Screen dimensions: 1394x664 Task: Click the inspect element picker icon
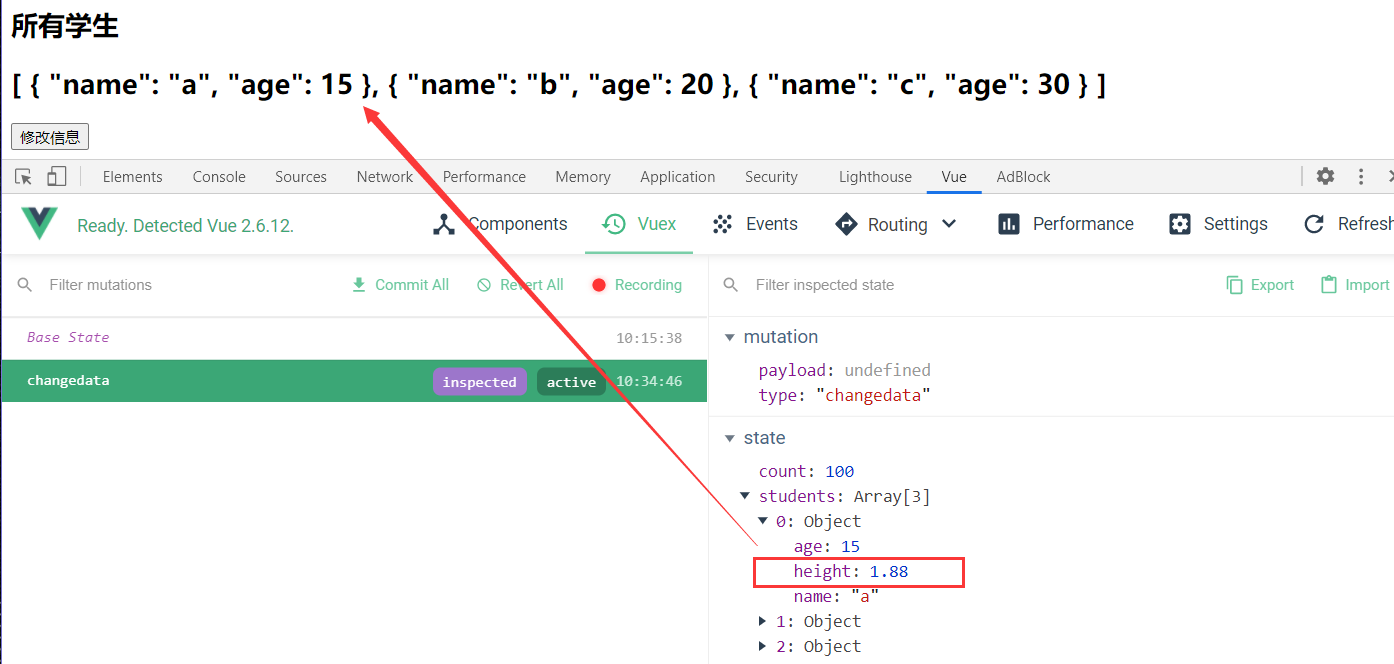[24, 177]
